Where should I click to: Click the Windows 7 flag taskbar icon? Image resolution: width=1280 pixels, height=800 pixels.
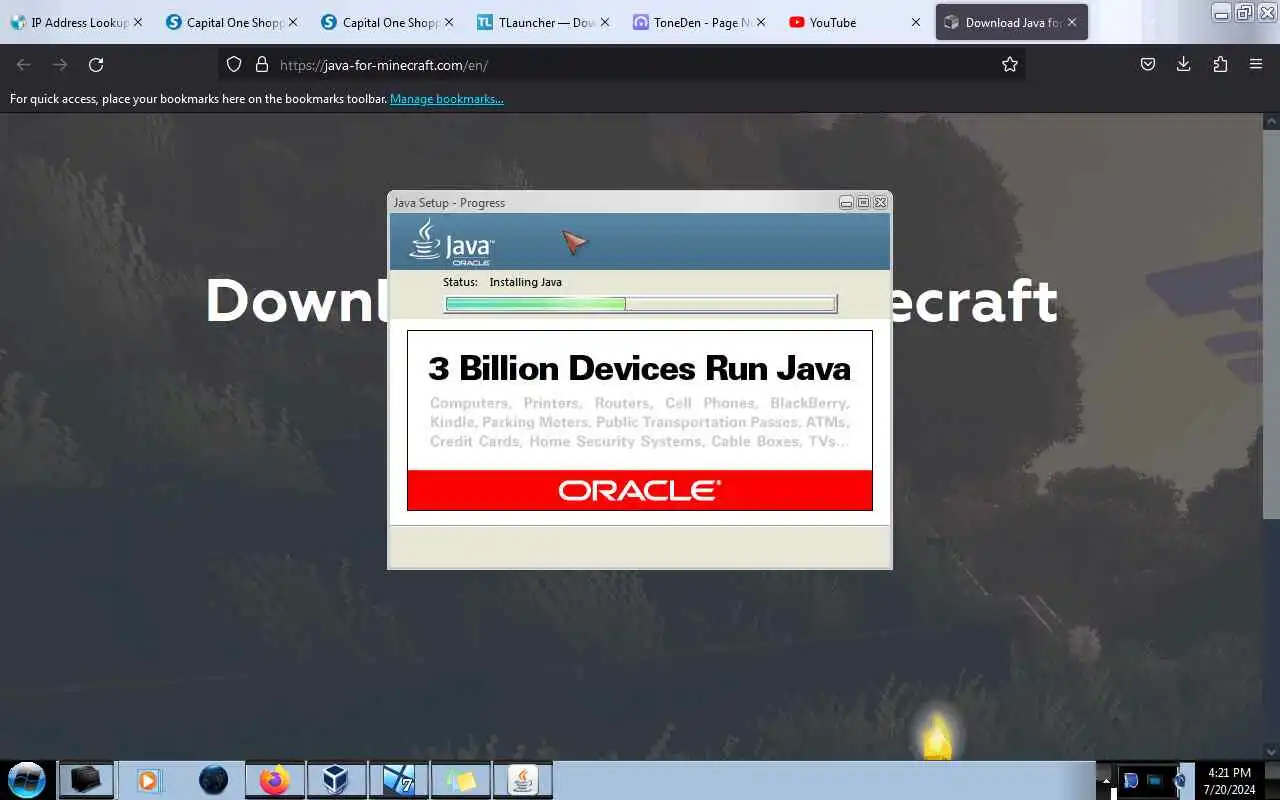pos(398,780)
